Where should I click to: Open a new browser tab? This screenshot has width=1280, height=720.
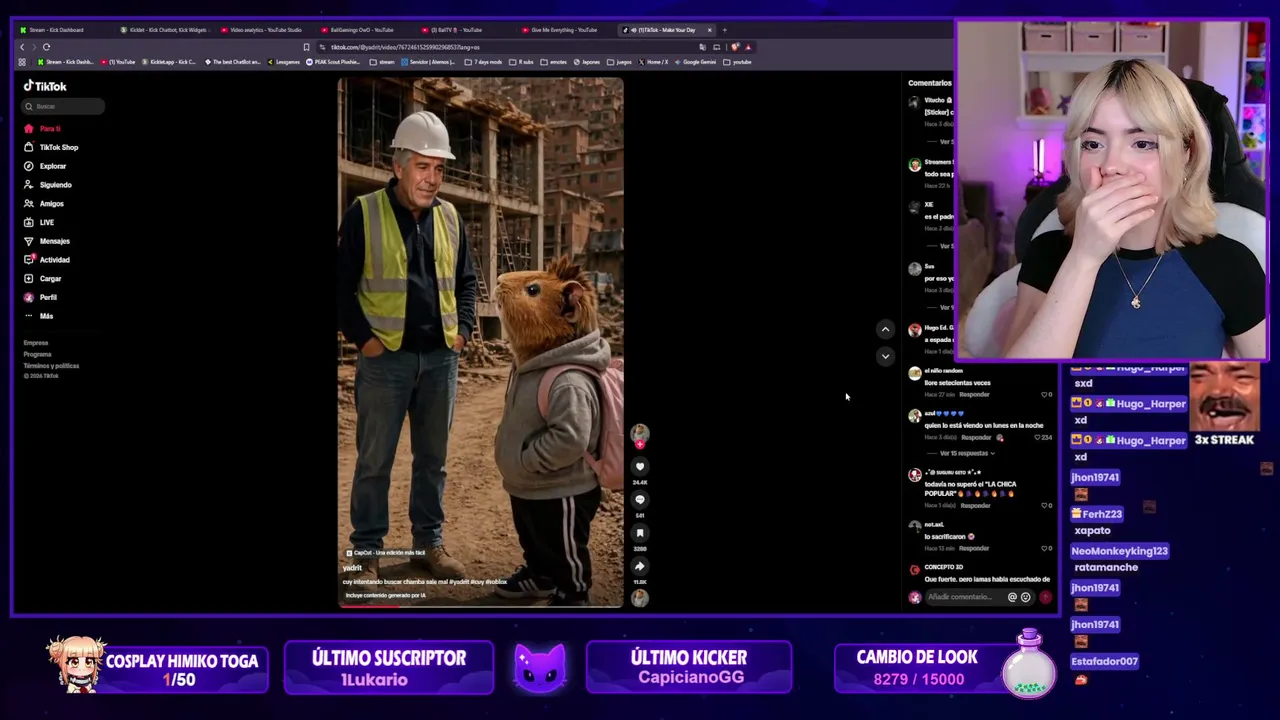click(x=724, y=30)
